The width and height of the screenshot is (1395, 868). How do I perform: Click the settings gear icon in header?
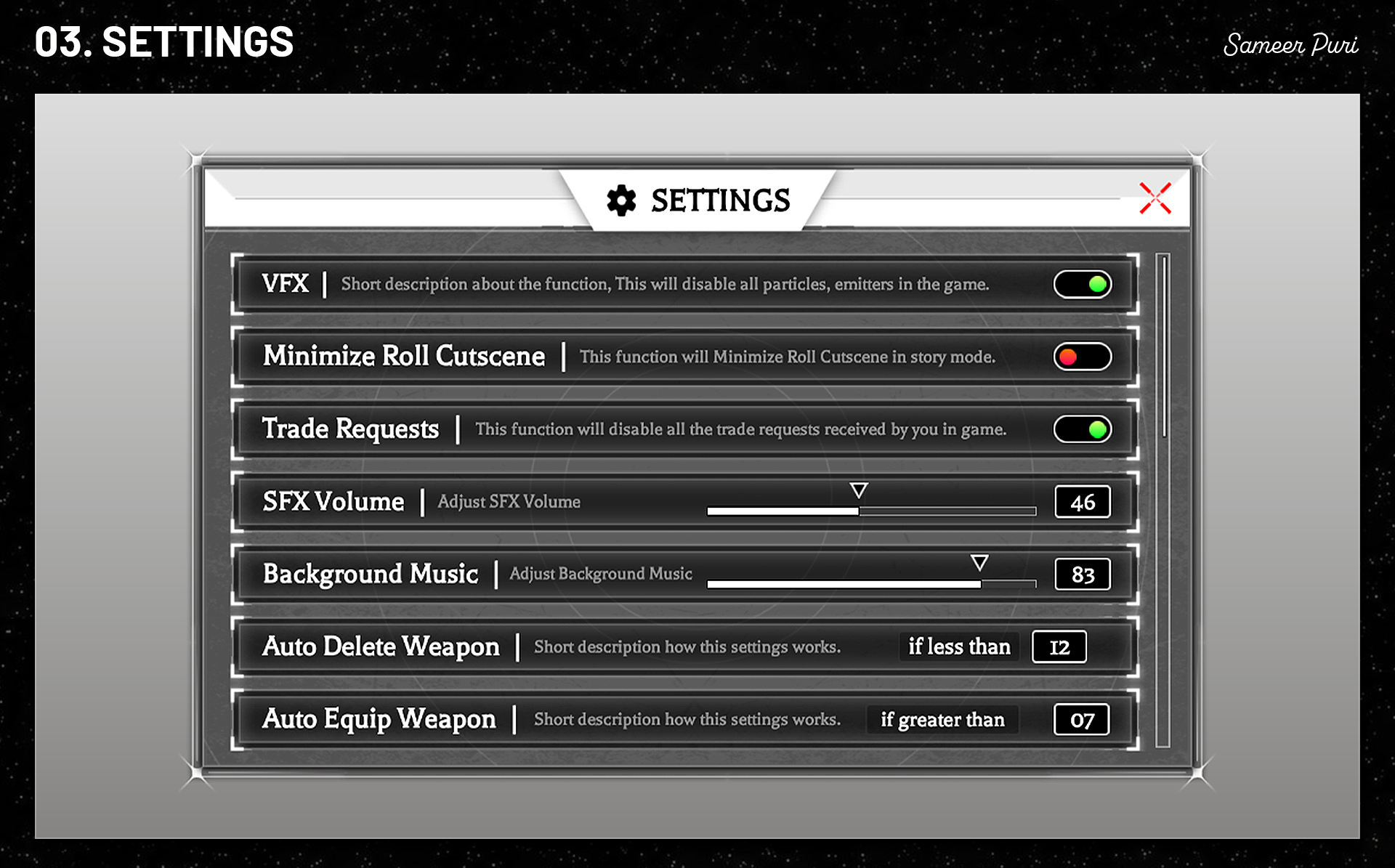click(x=620, y=200)
